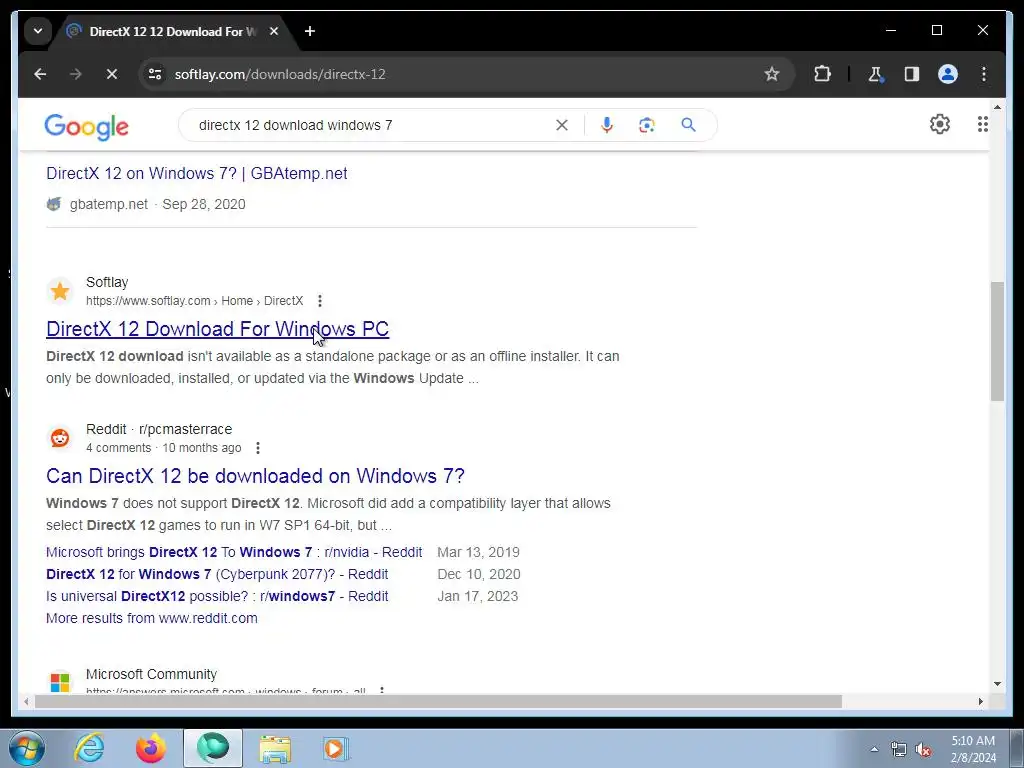This screenshot has height=768, width=1024.
Task: Open the taskbar clock and date
Action: [973, 749]
